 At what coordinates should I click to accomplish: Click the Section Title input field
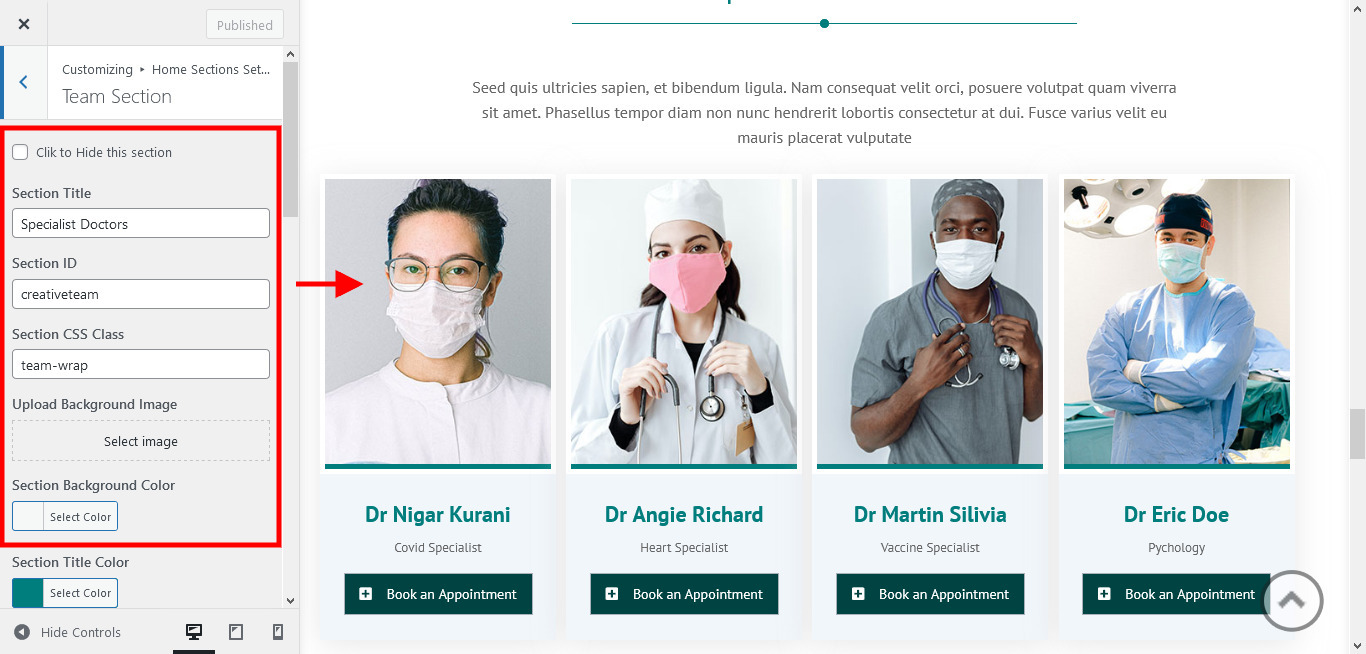pyautogui.click(x=141, y=223)
